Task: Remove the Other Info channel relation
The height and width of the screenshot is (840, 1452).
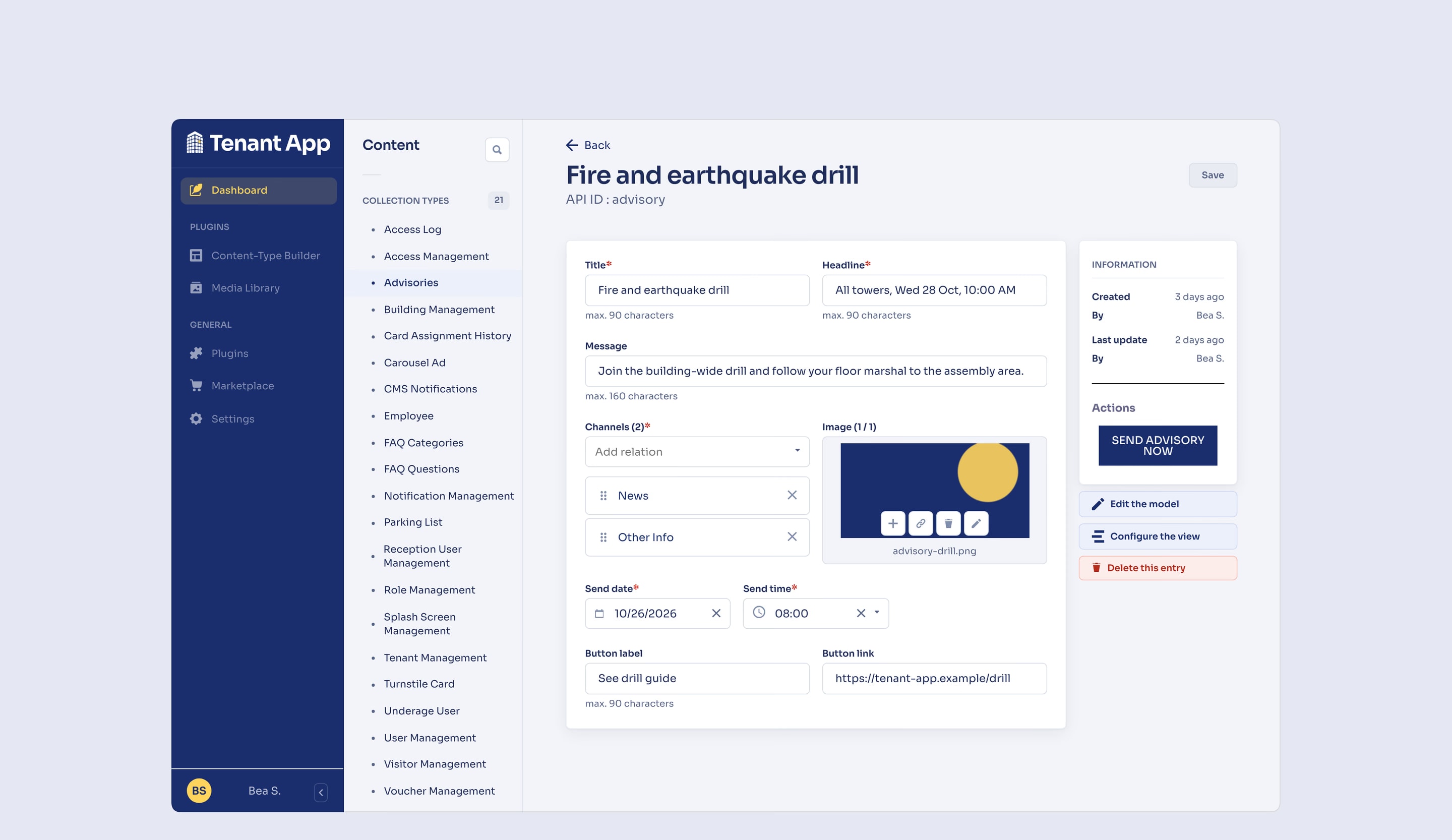Action: tap(792, 536)
